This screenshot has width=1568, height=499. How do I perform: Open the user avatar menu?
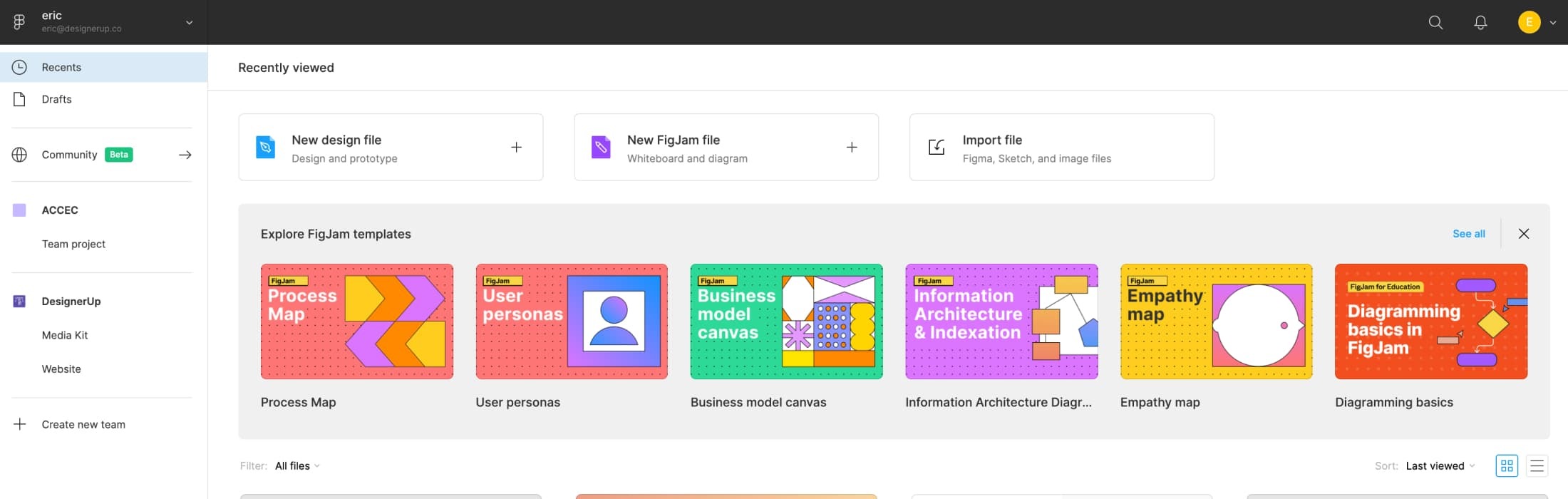point(1529,23)
